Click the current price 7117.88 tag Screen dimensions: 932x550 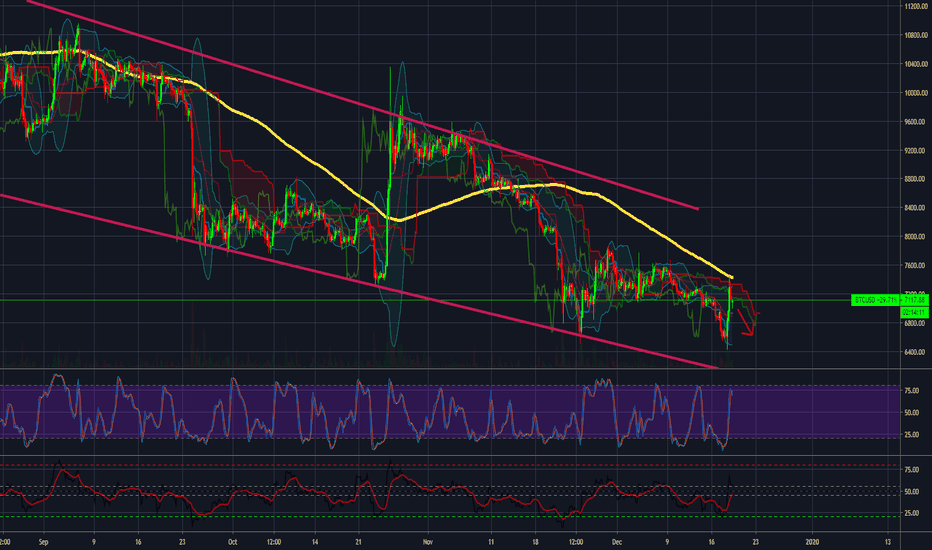(x=916, y=300)
